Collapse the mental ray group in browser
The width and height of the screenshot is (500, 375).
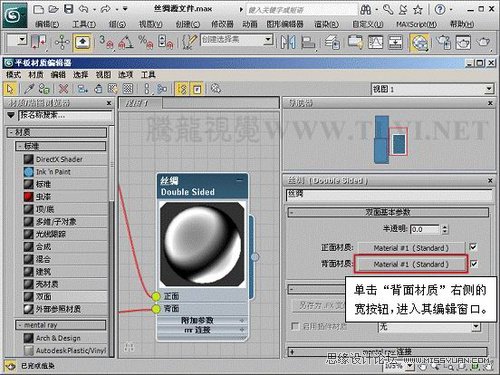tap(61, 325)
